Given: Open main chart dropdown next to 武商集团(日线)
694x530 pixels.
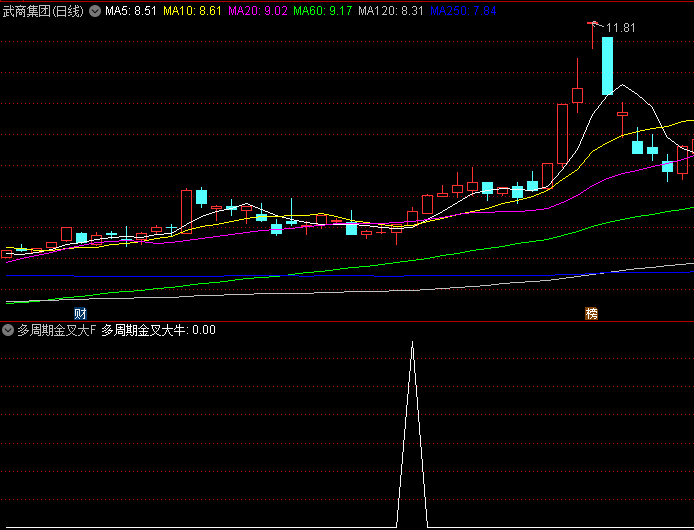Looking at the screenshot, I should pyautogui.click(x=95, y=11).
